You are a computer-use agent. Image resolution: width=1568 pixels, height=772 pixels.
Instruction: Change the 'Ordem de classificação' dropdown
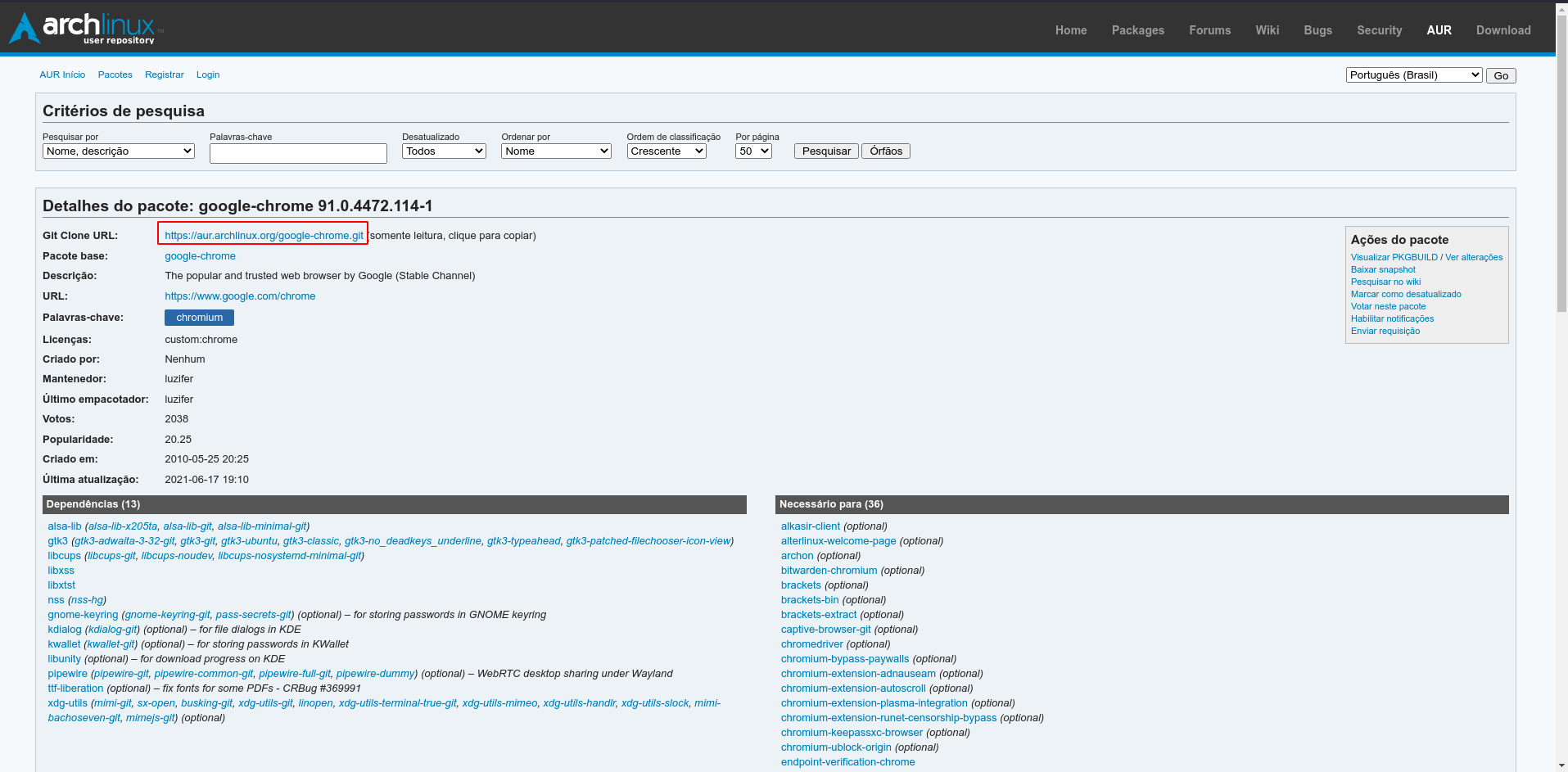tap(667, 151)
